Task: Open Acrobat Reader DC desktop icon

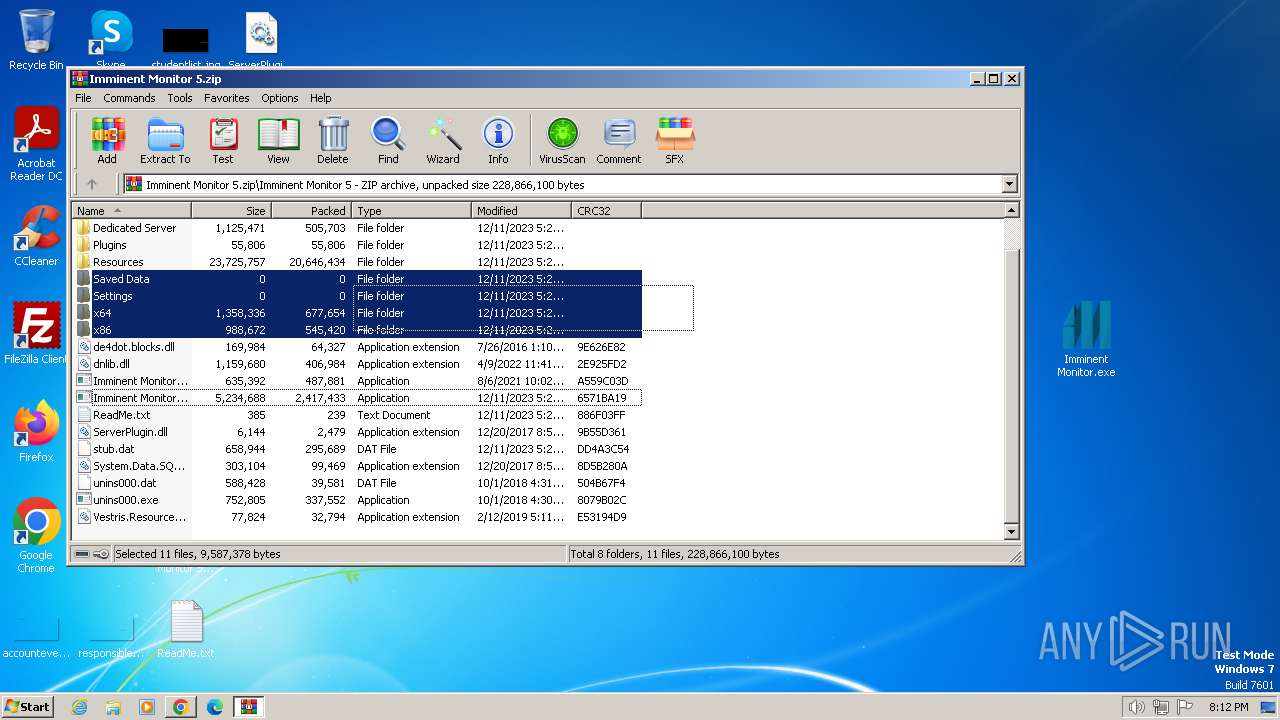Action: point(36,146)
